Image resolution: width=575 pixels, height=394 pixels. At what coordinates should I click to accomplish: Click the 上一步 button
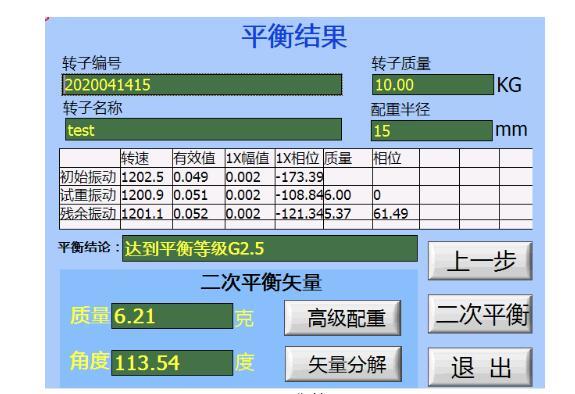480,261
